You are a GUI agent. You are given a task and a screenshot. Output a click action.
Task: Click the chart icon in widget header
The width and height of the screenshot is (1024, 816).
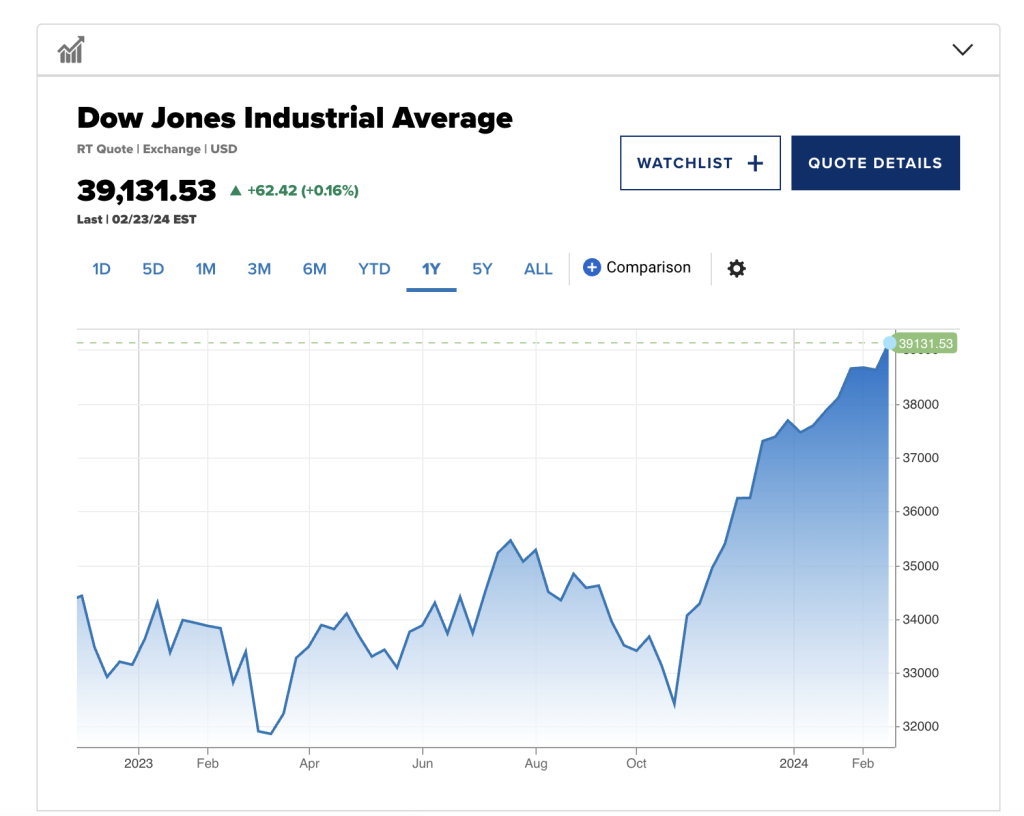click(71, 50)
